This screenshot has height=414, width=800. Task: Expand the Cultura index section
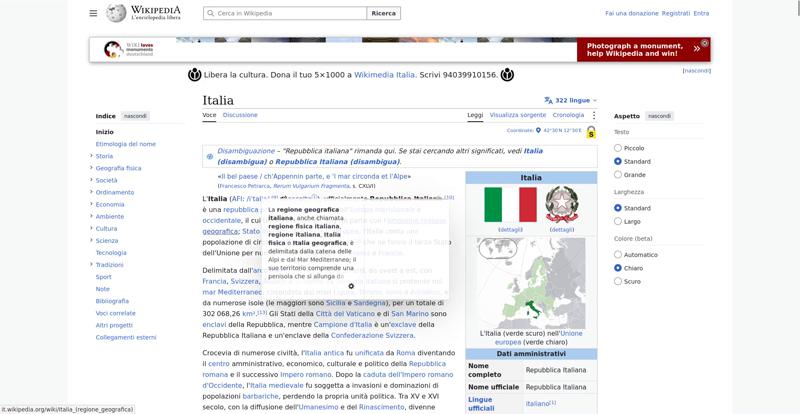[91, 228]
